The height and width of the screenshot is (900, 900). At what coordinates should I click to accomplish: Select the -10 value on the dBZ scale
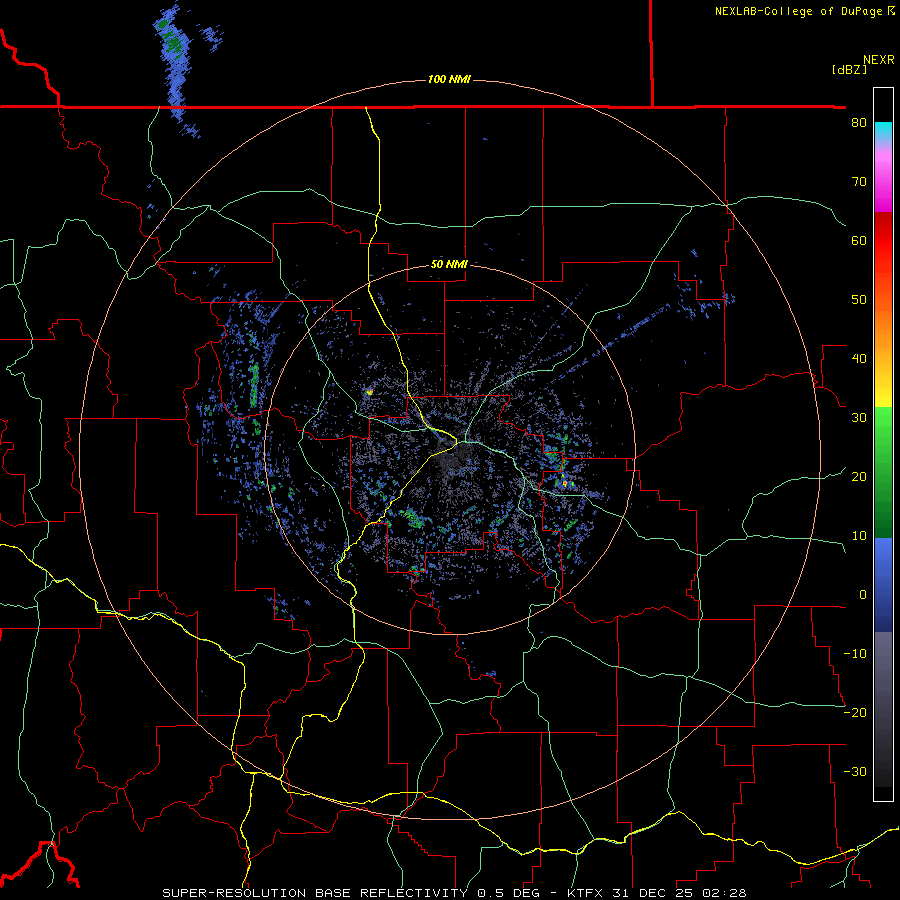pos(855,654)
